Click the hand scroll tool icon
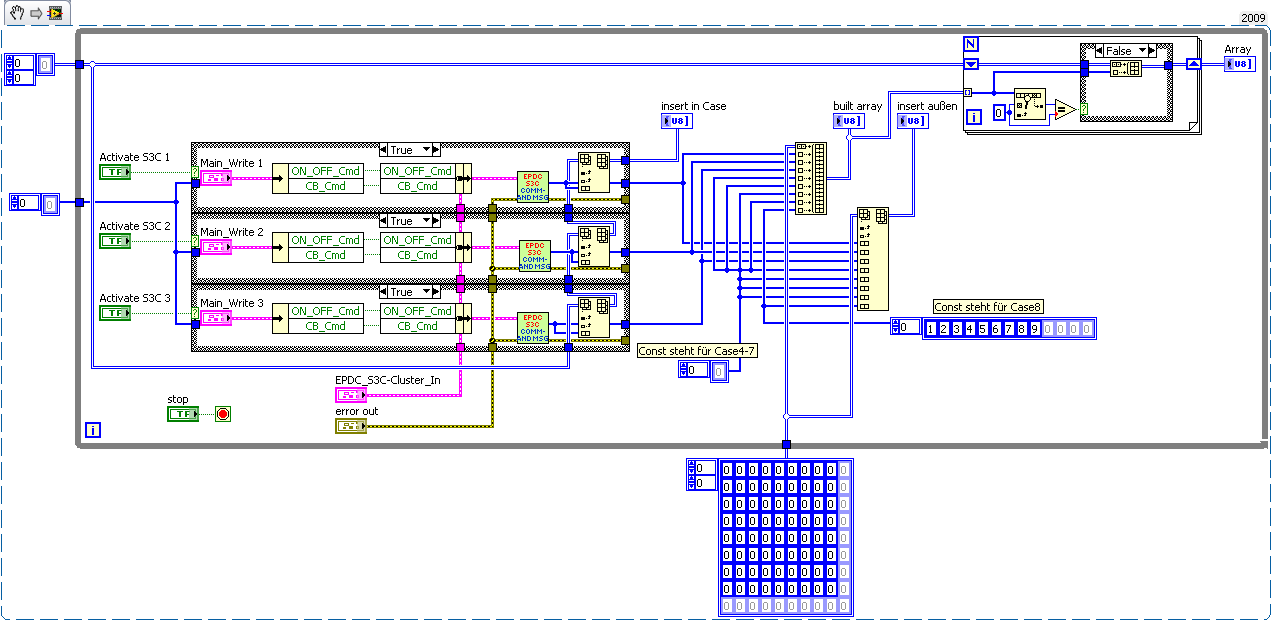 click(17, 12)
